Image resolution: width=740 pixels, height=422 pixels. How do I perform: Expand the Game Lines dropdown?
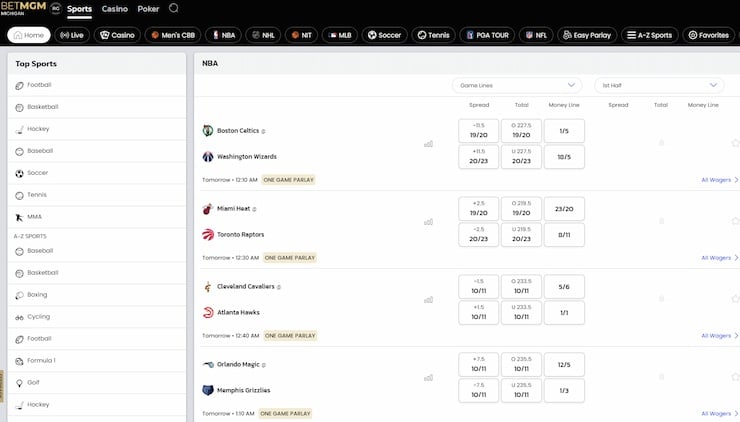pos(517,85)
